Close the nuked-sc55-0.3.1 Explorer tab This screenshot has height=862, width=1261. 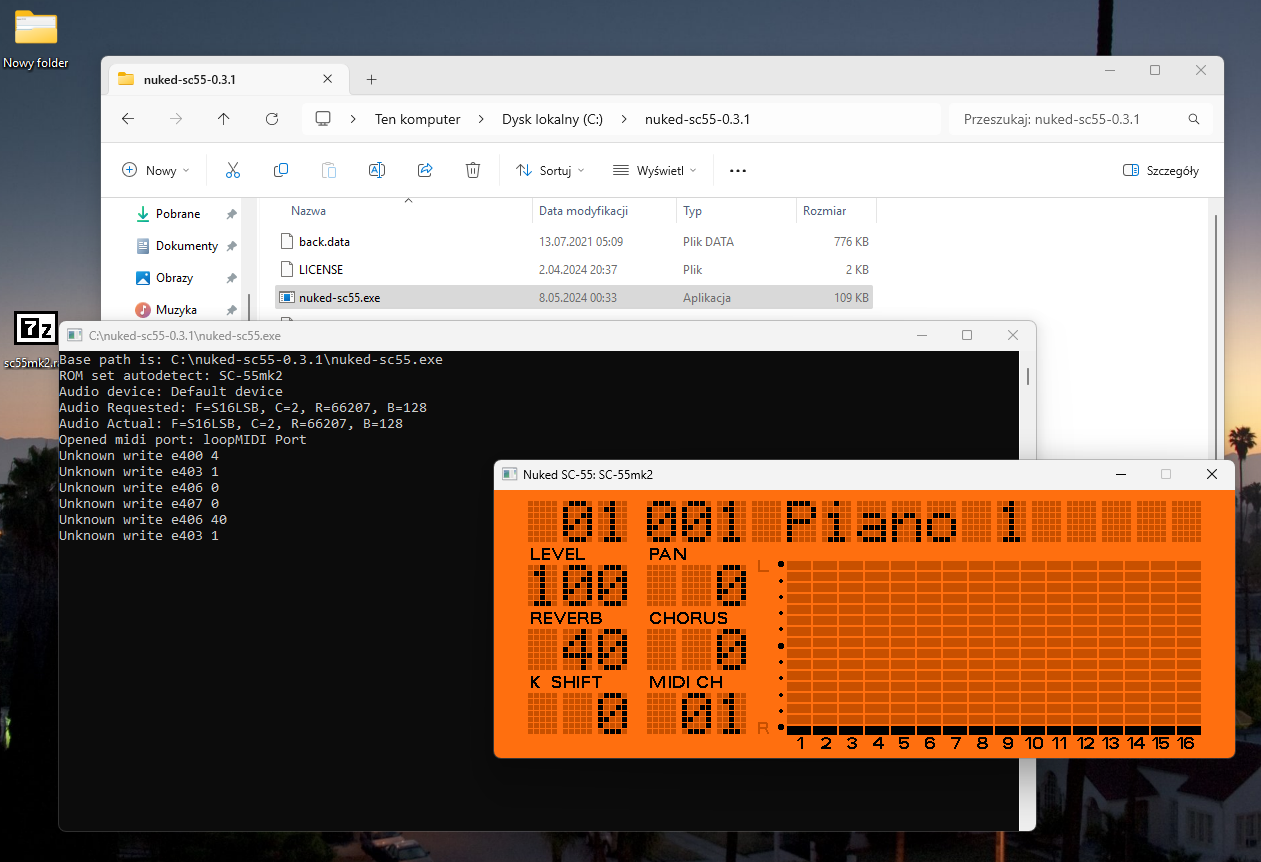pyautogui.click(x=327, y=79)
